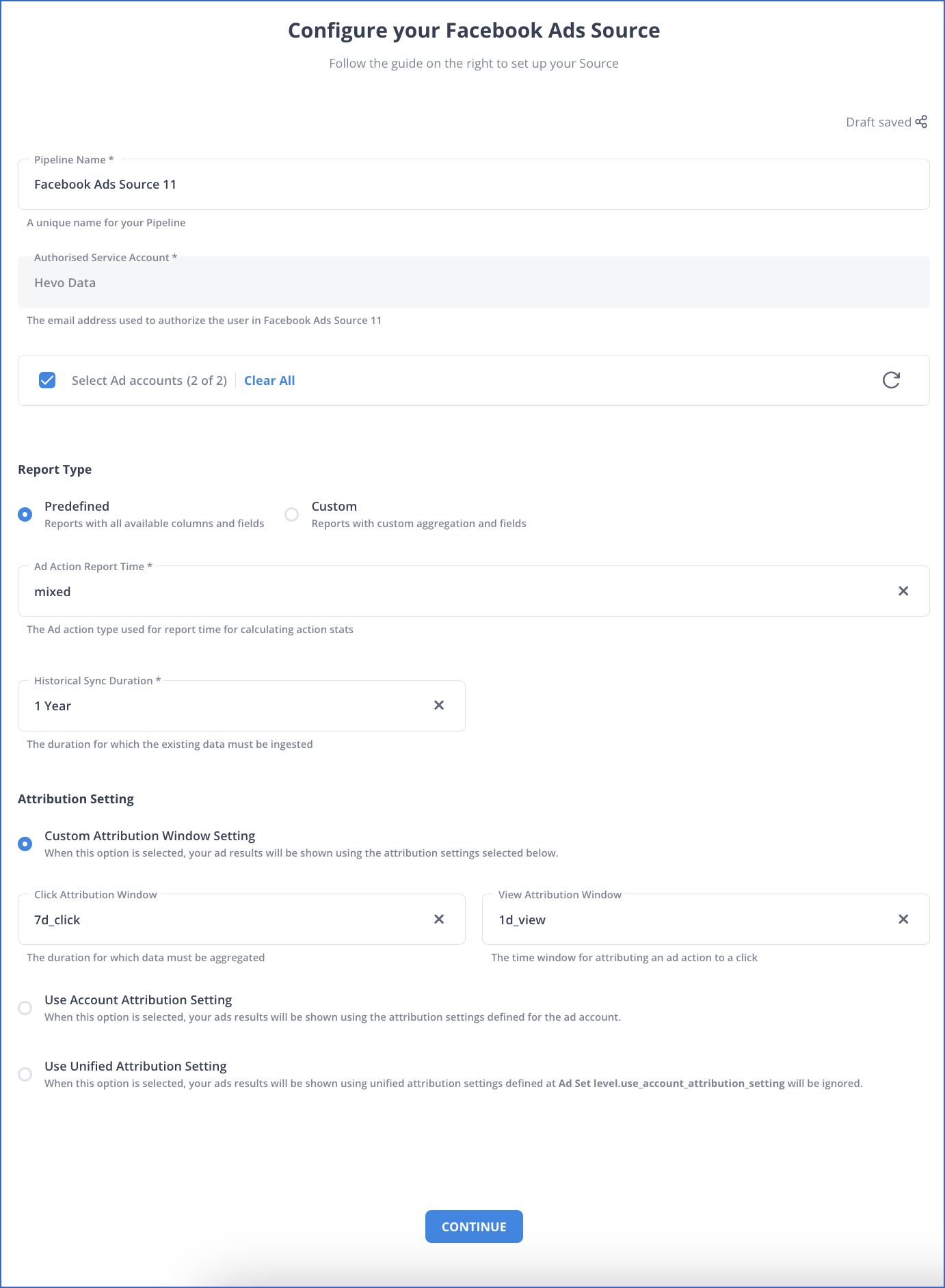Remove the 7d_click Click Attribution value
945x1288 pixels.
point(439,920)
